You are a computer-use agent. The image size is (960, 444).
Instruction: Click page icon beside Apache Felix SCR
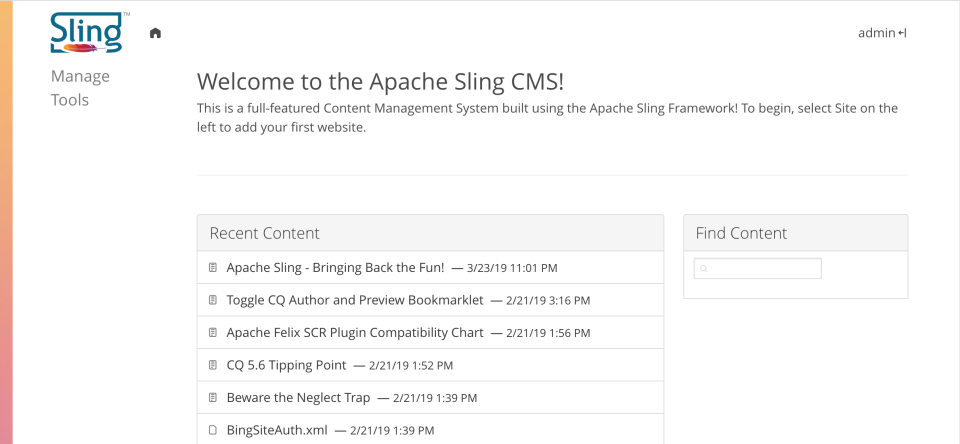coord(212,332)
